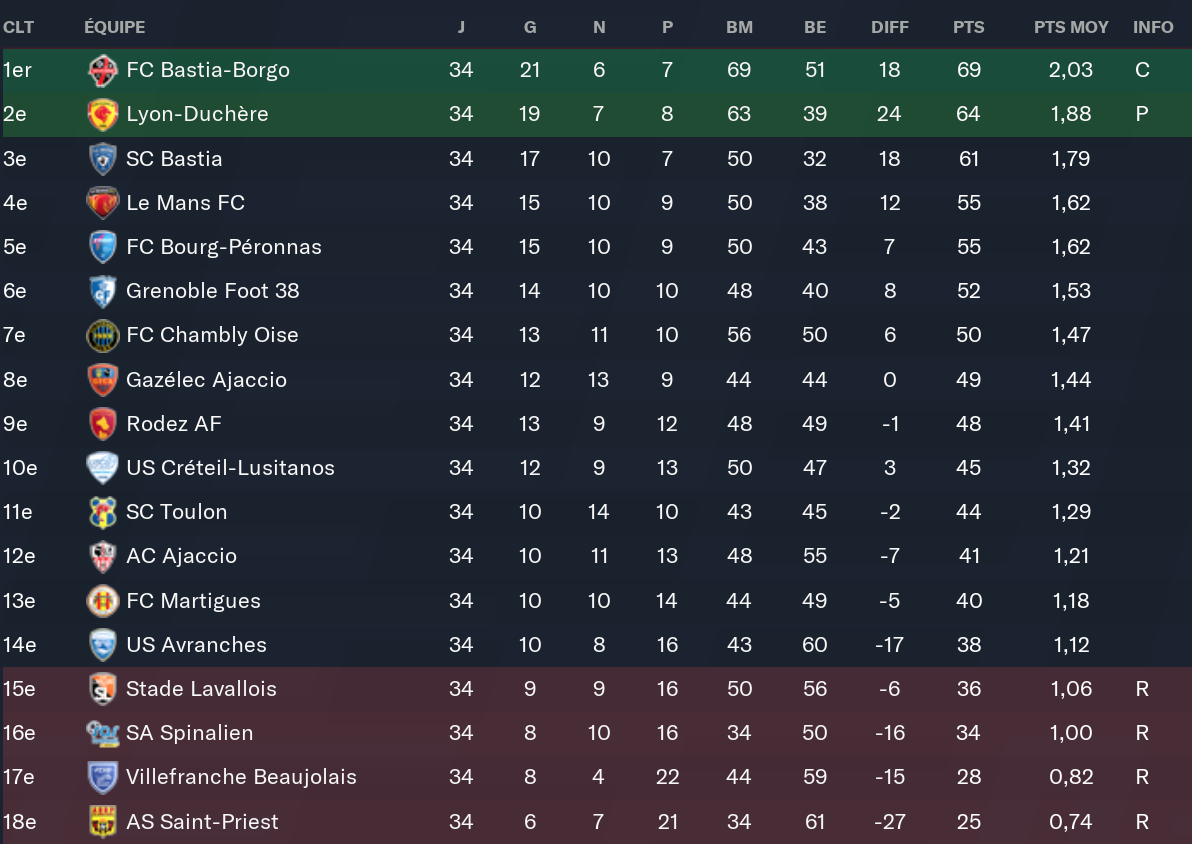Viewport: 1192px width, 844px height.
Task: Click the AS Saint-Priest club badge
Action: coord(102,822)
